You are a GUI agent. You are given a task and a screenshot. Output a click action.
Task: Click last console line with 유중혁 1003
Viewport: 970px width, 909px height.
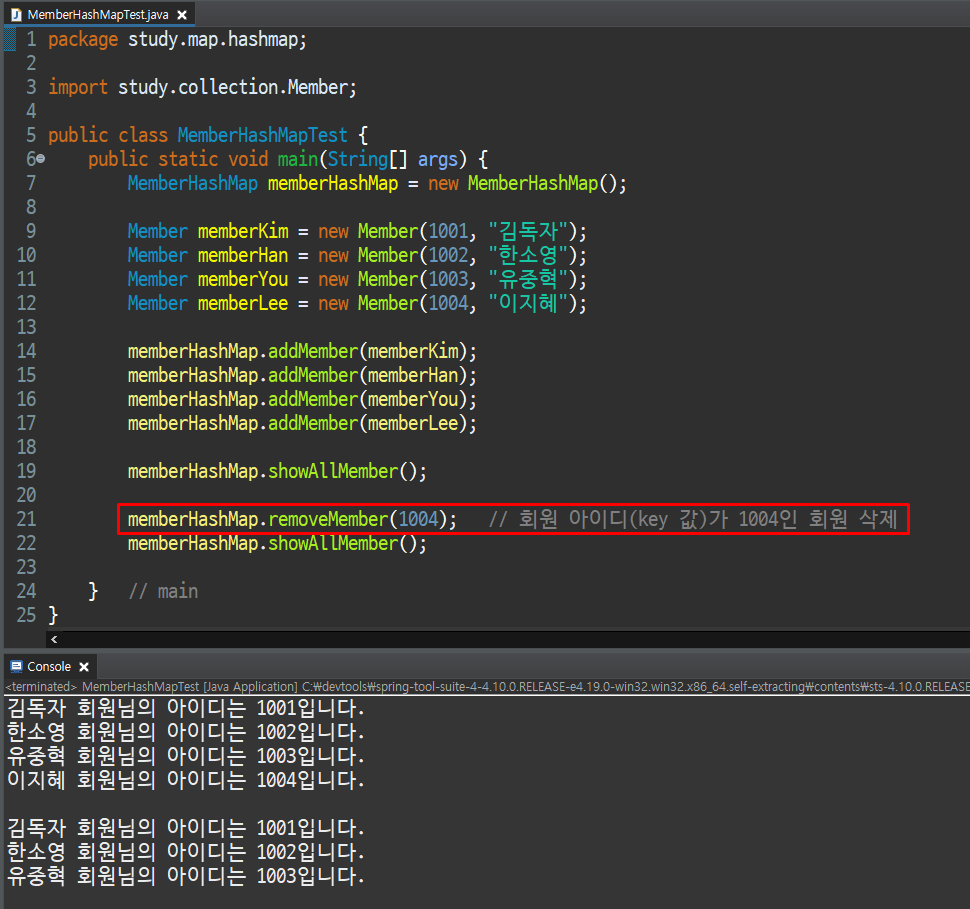point(186,876)
